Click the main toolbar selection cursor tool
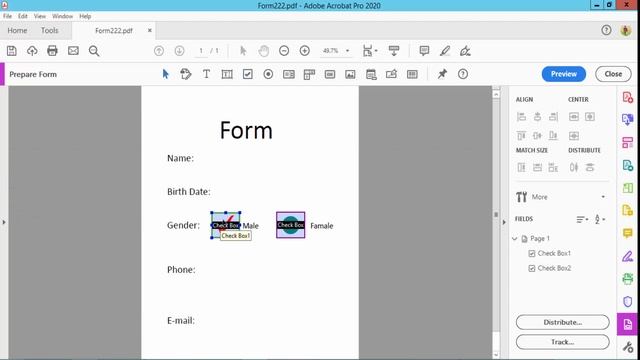Screen dimensions: 640x360 (x=243, y=51)
